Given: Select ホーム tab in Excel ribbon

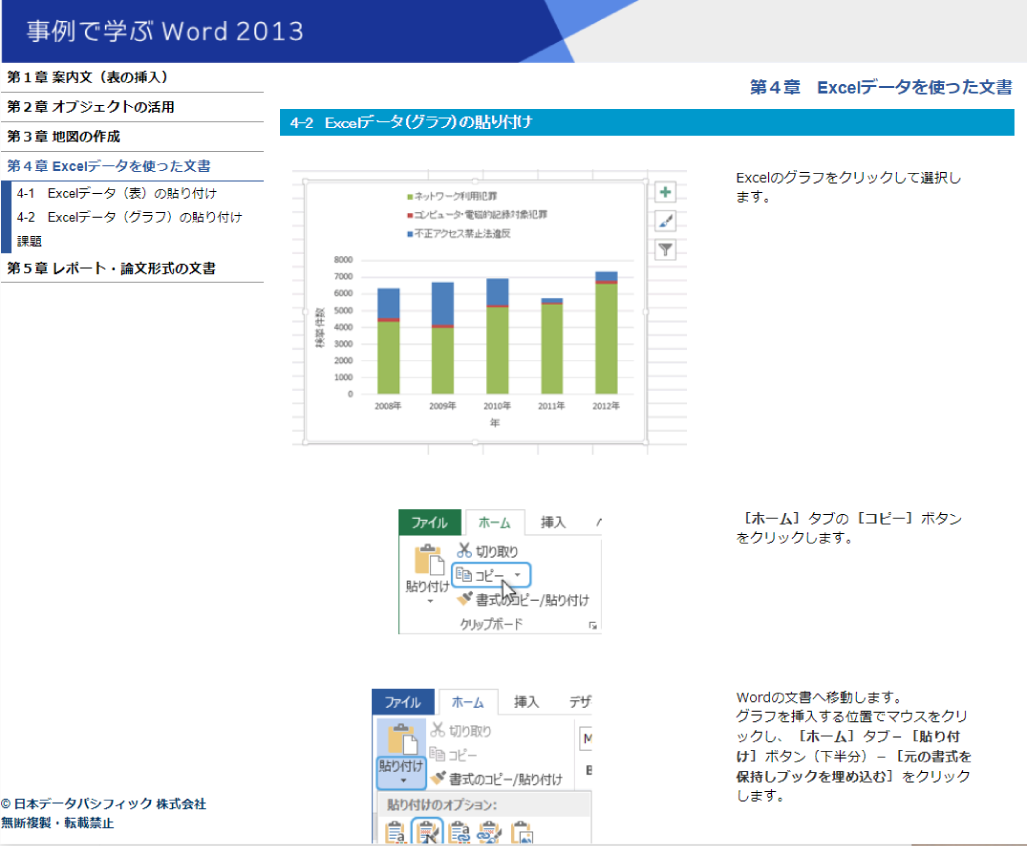Looking at the screenshot, I should [494, 523].
